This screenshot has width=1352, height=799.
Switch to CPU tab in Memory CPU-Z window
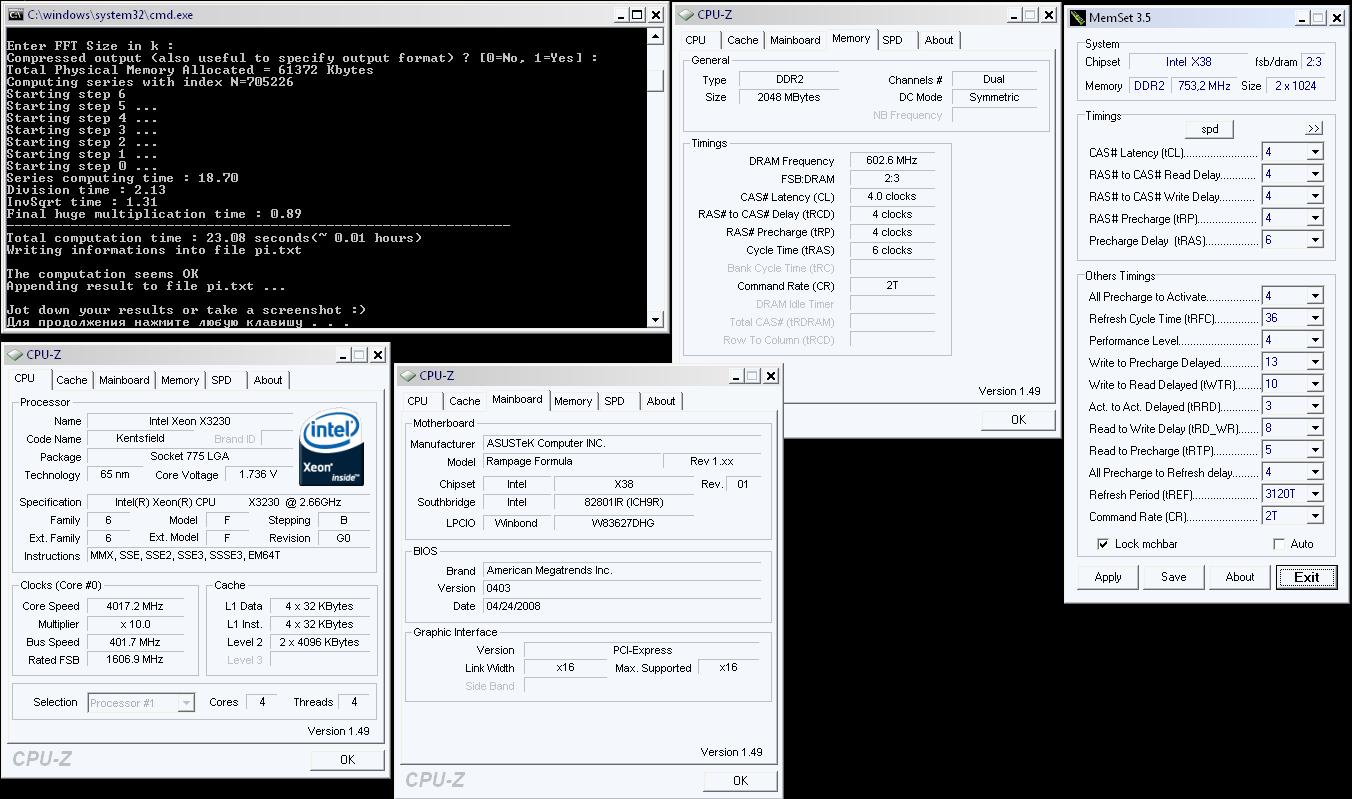[696, 40]
